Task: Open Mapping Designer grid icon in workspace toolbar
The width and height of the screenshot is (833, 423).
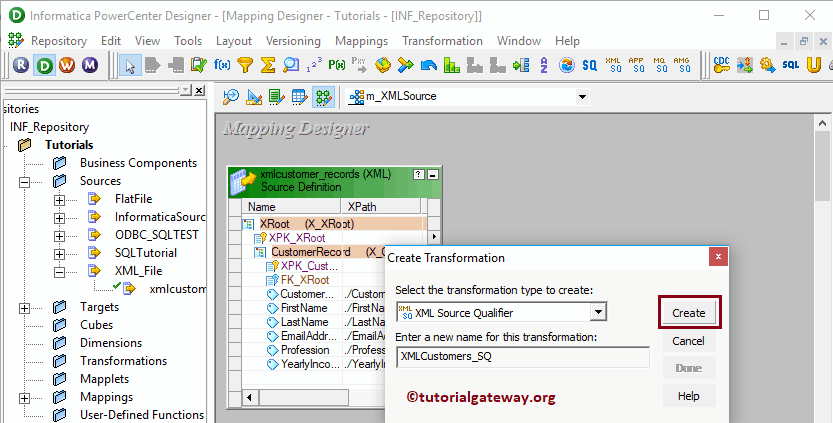Action: click(323, 97)
